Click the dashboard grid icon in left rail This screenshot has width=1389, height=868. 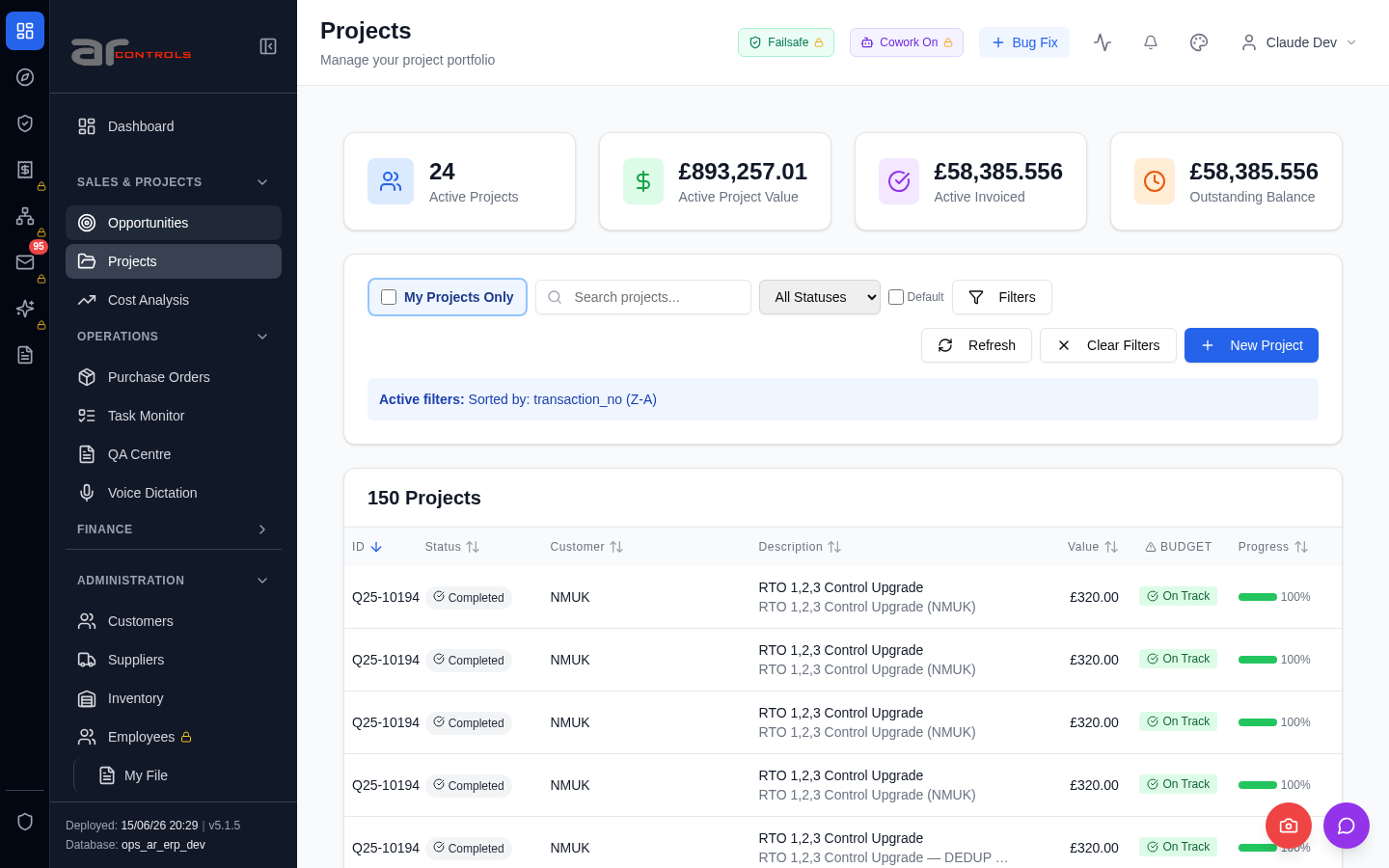25,31
